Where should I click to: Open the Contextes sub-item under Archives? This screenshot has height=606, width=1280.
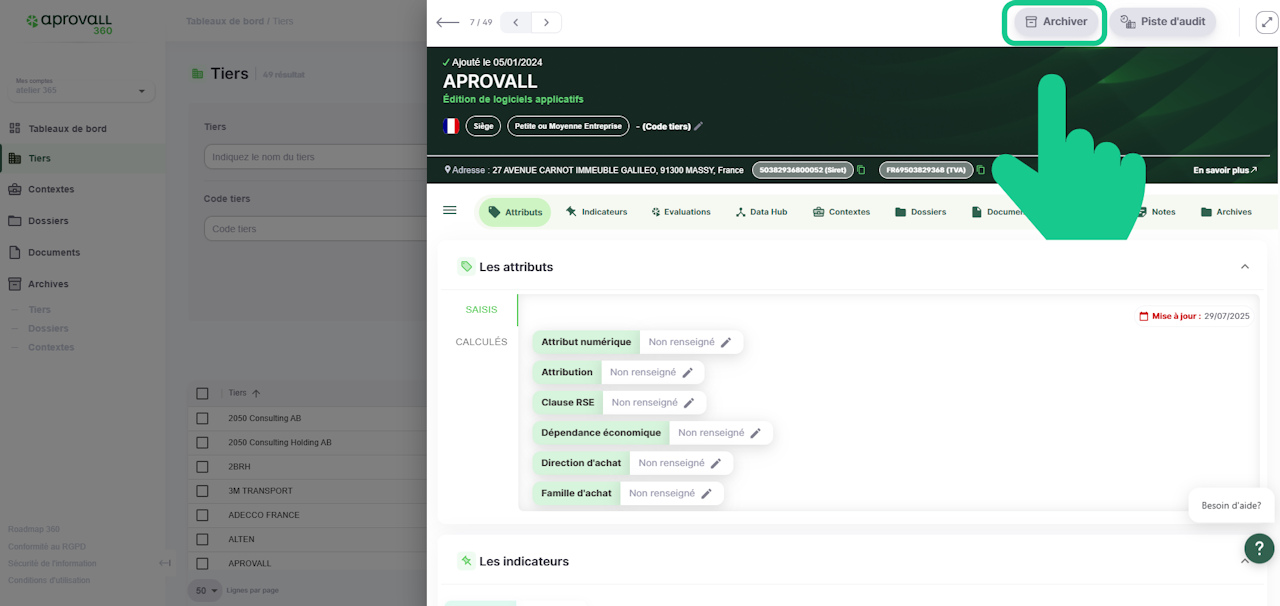(51, 347)
